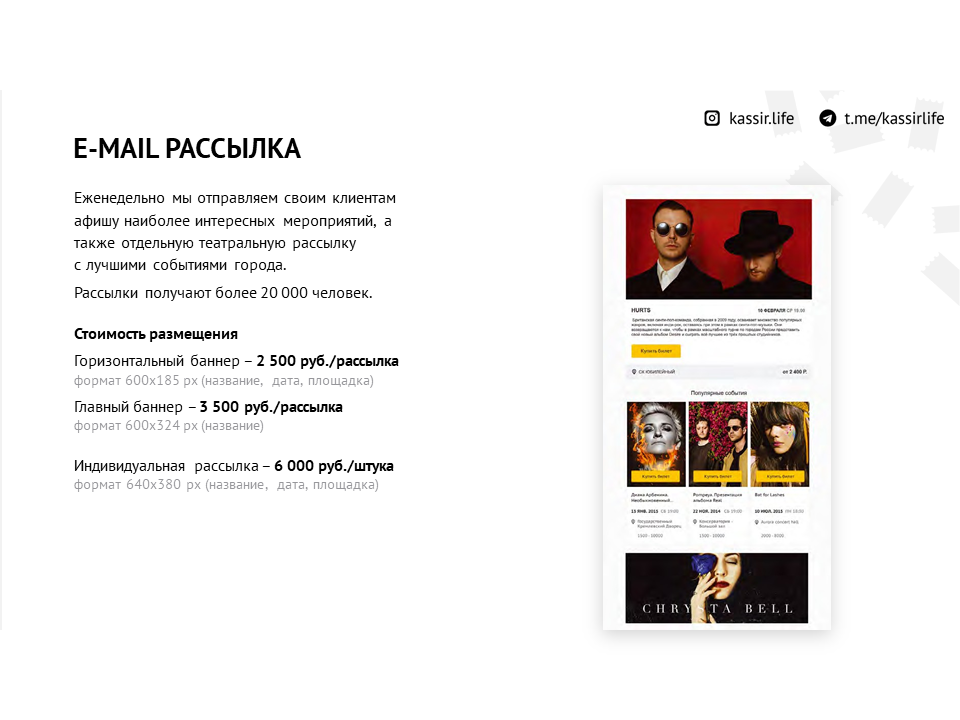This screenshot has height=720, width=960.
Task: Click the yellow buy ticket button under HURTS
Action: coord(656,351)
